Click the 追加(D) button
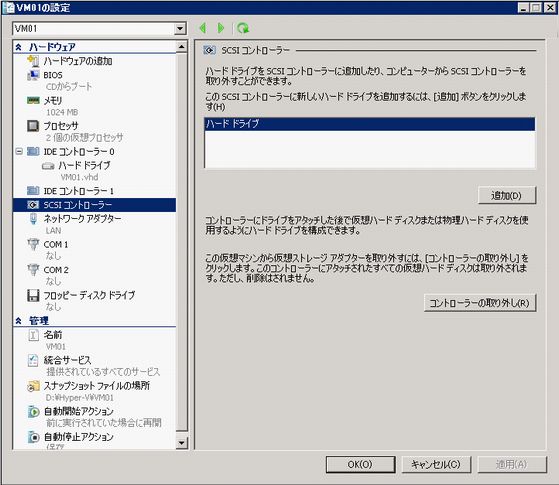Image resolution: width=559 pixels, height=485 pixels. click(x=507, y=195)
